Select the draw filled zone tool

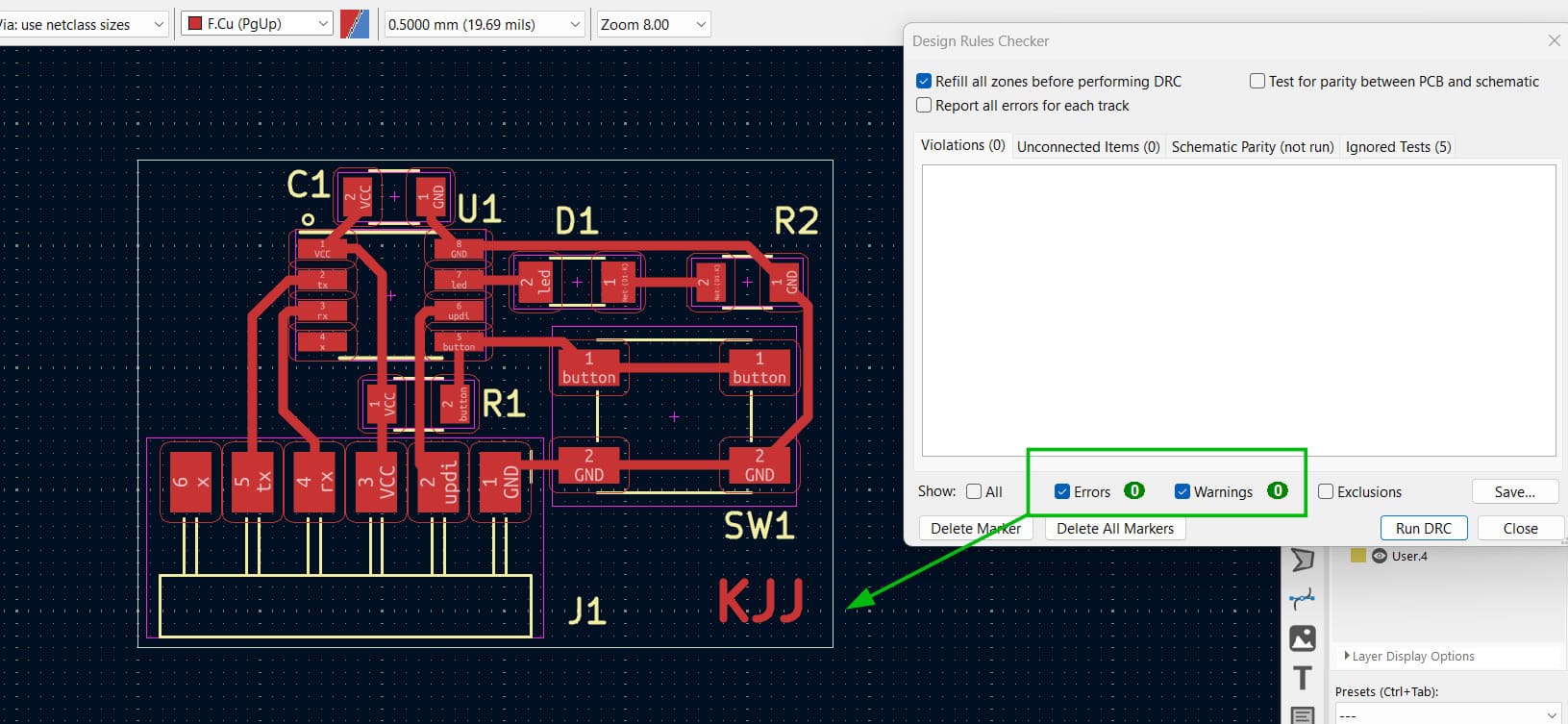click(1303, 559)
